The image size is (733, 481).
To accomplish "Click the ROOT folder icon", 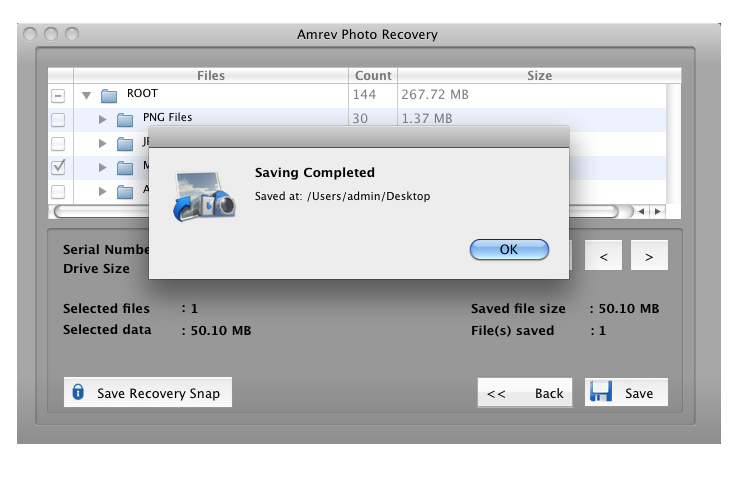I will pos(109,96).
